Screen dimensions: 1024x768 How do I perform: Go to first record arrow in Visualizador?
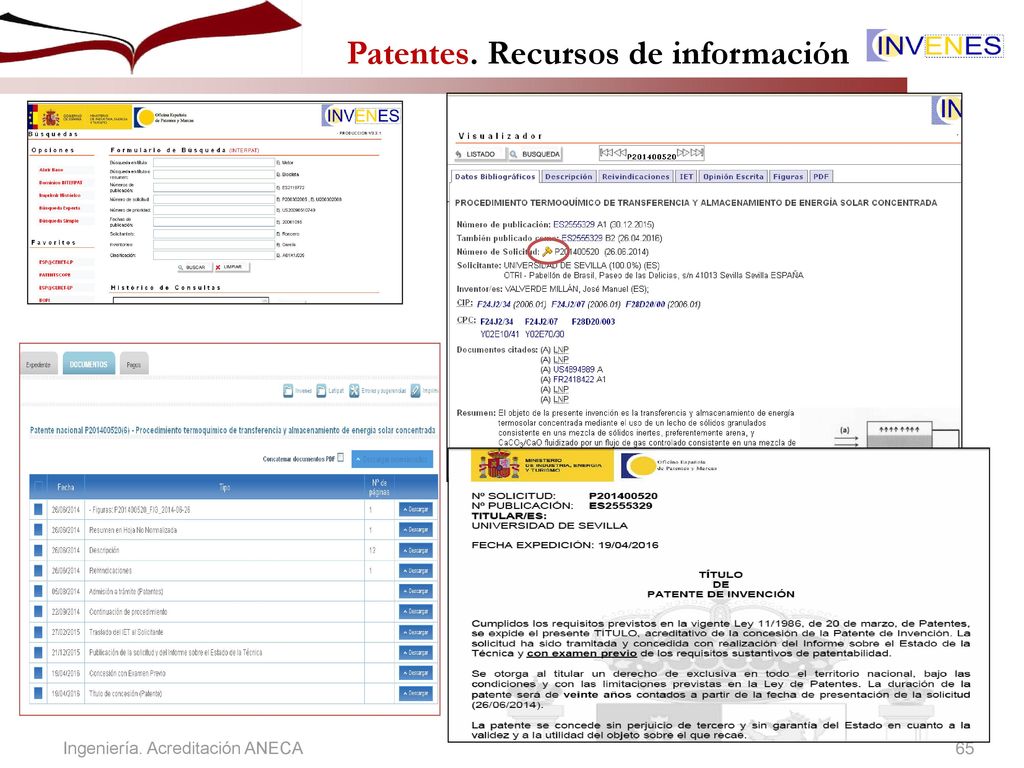coord(605,153)
